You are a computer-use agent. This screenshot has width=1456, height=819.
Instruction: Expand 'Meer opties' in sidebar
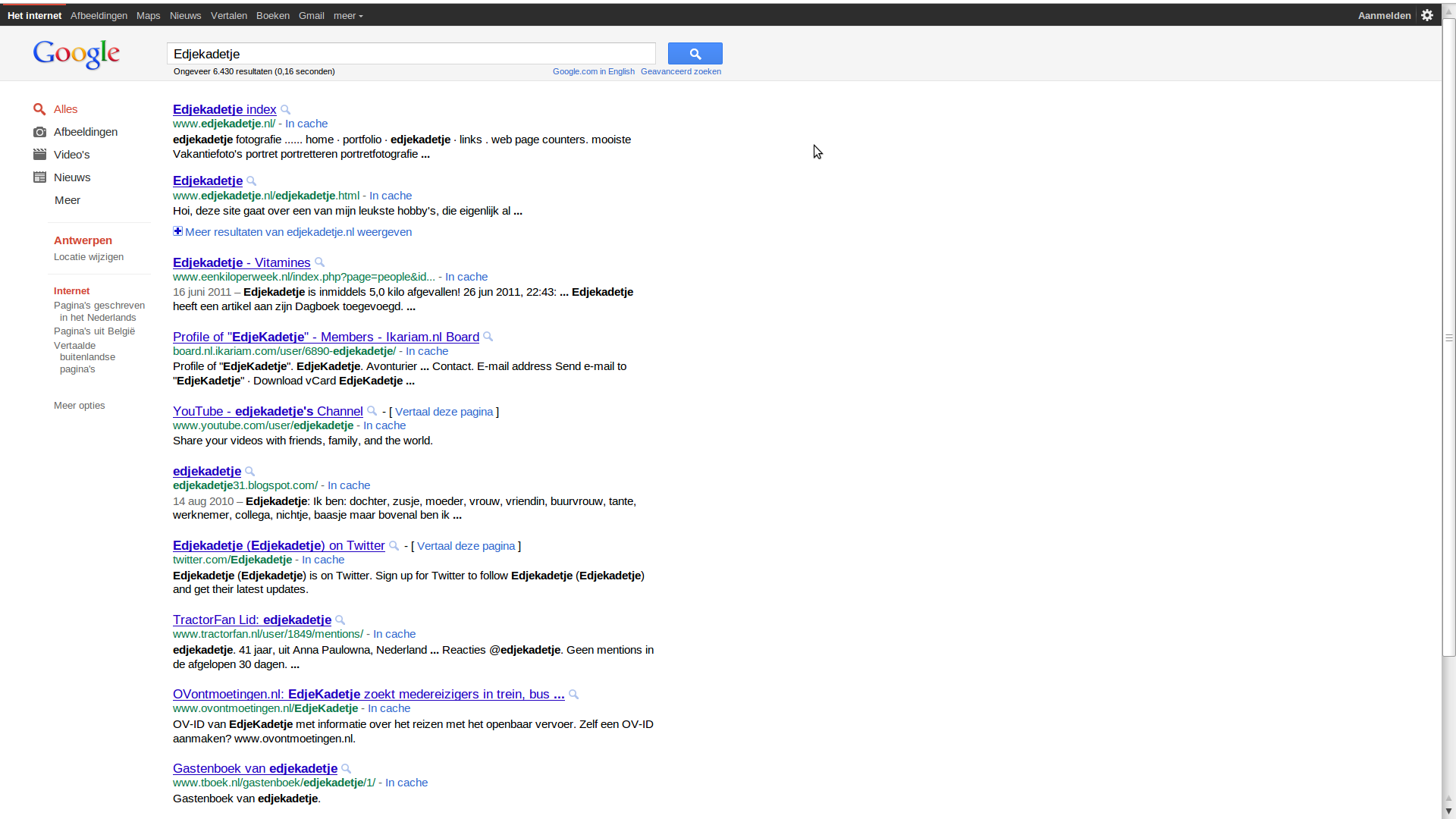coord(80,406)
